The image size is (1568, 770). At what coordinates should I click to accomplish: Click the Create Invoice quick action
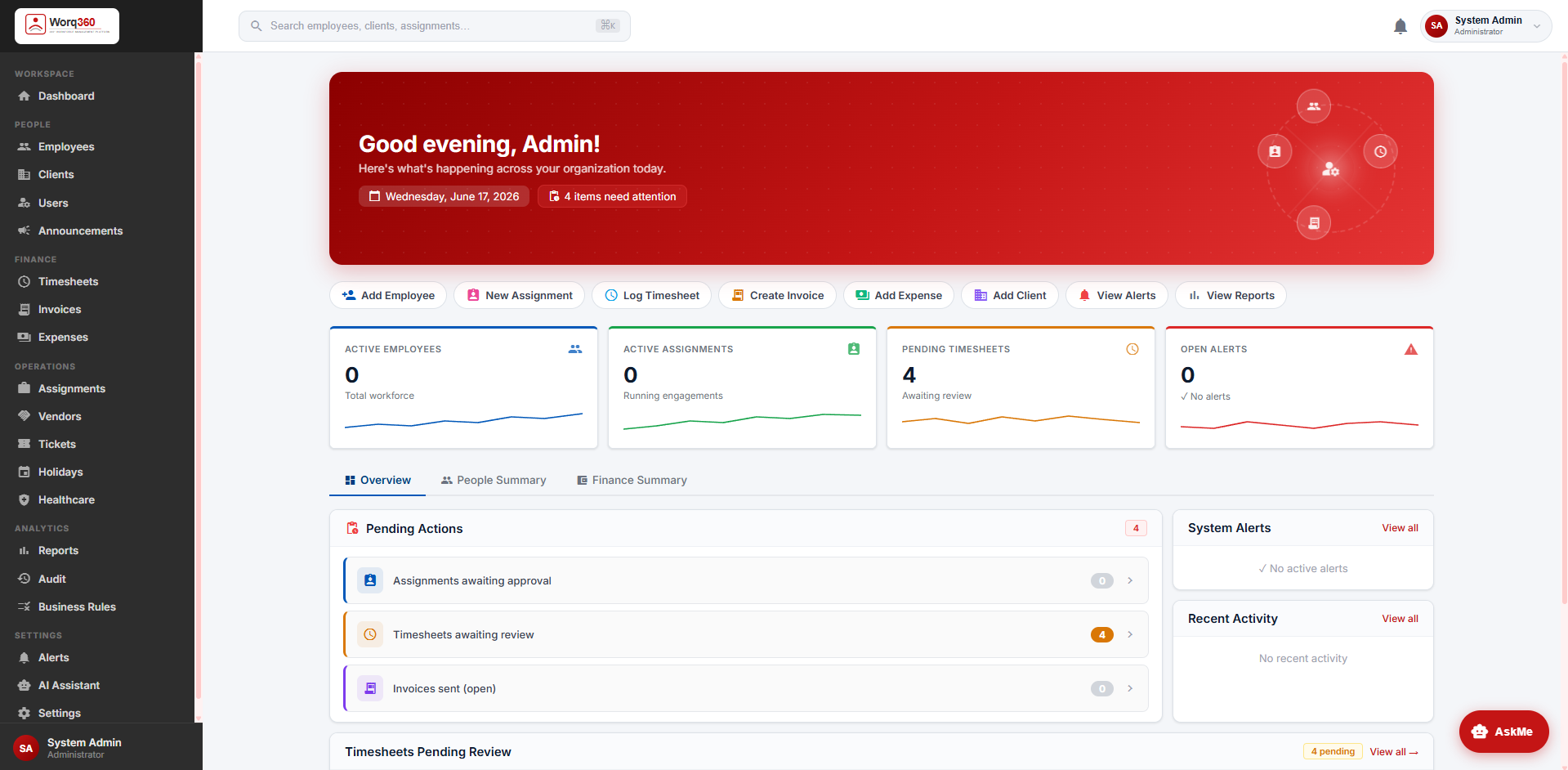coord(778,296)
